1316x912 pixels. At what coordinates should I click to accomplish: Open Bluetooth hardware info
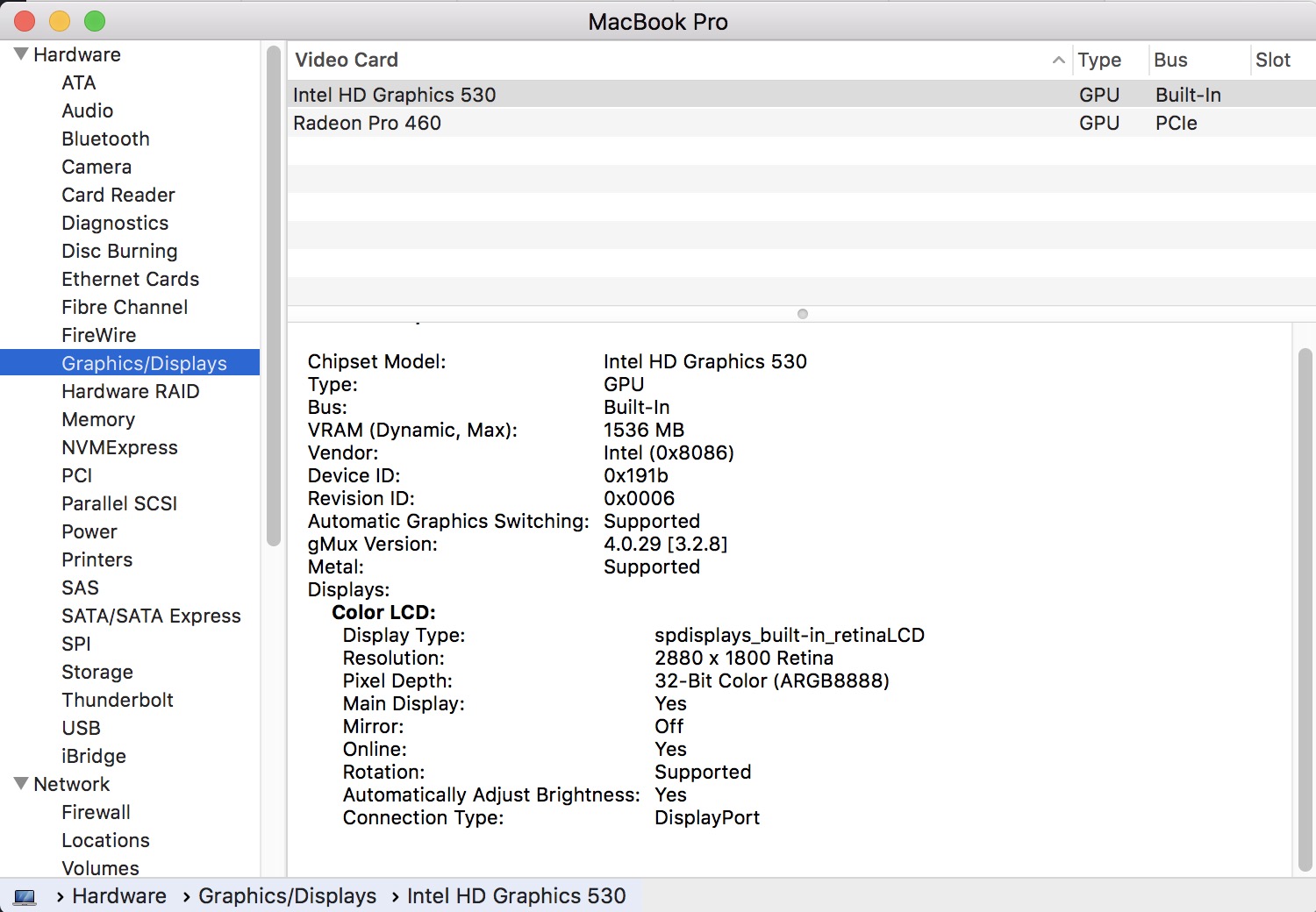[105, 139]
